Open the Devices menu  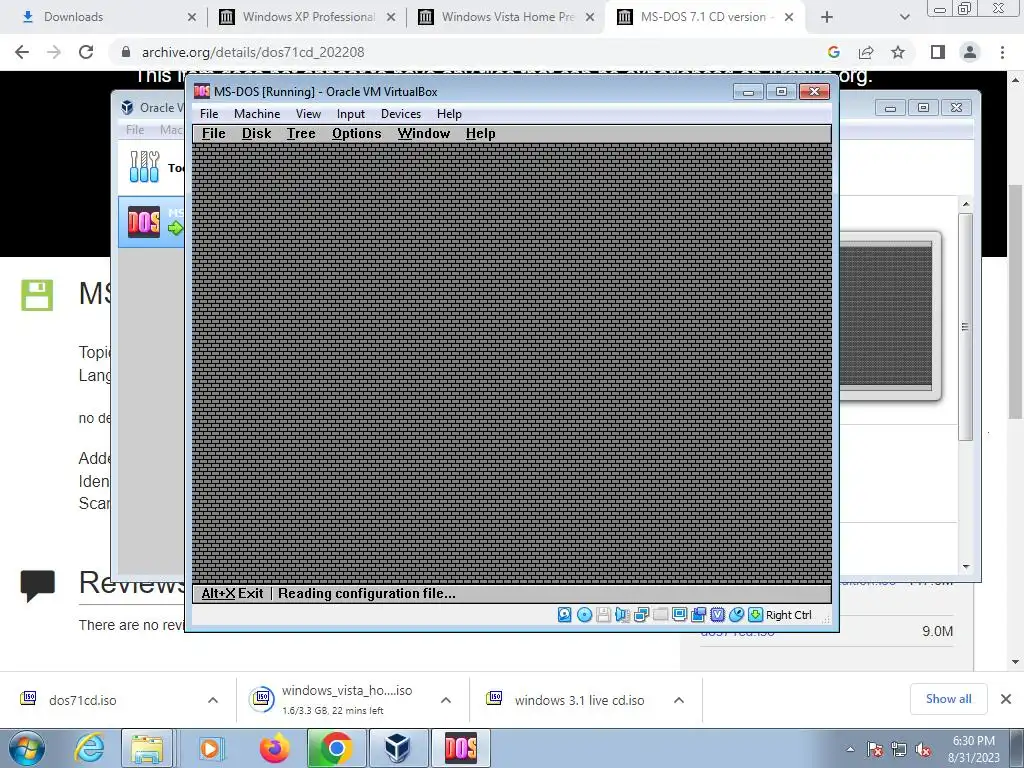[x=401, y=114]
